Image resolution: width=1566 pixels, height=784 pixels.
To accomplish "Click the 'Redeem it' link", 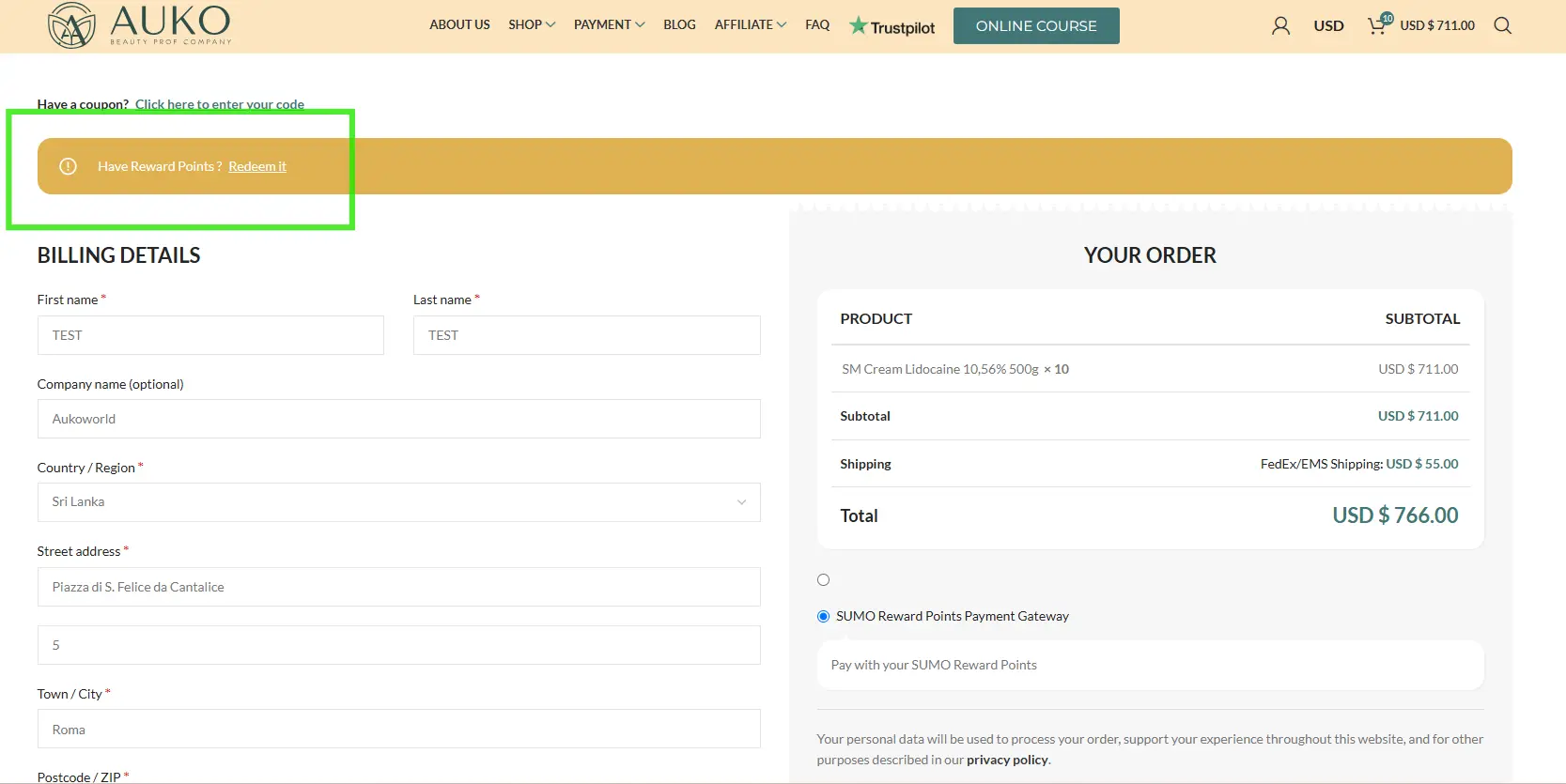I will (x=257, y=166).
